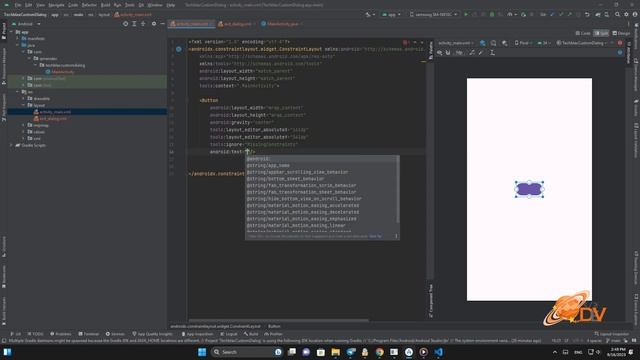The height and width of the screenshot is (360, 640).
Task: Switch editor to Code view mode
Action: tap(583, 33)
